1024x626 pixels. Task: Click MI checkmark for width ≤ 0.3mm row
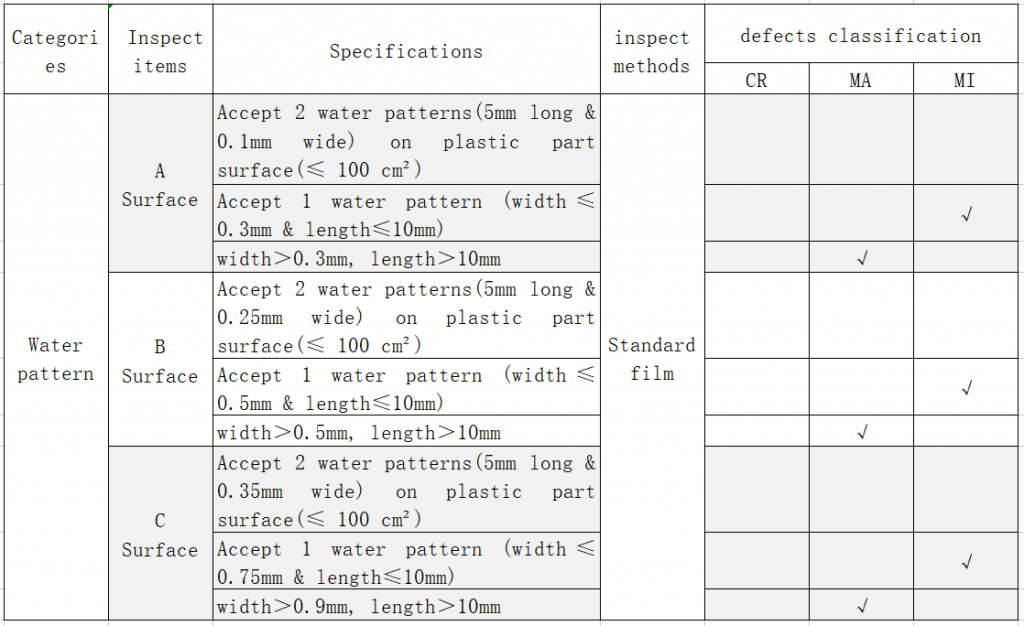tap(967, 213)
